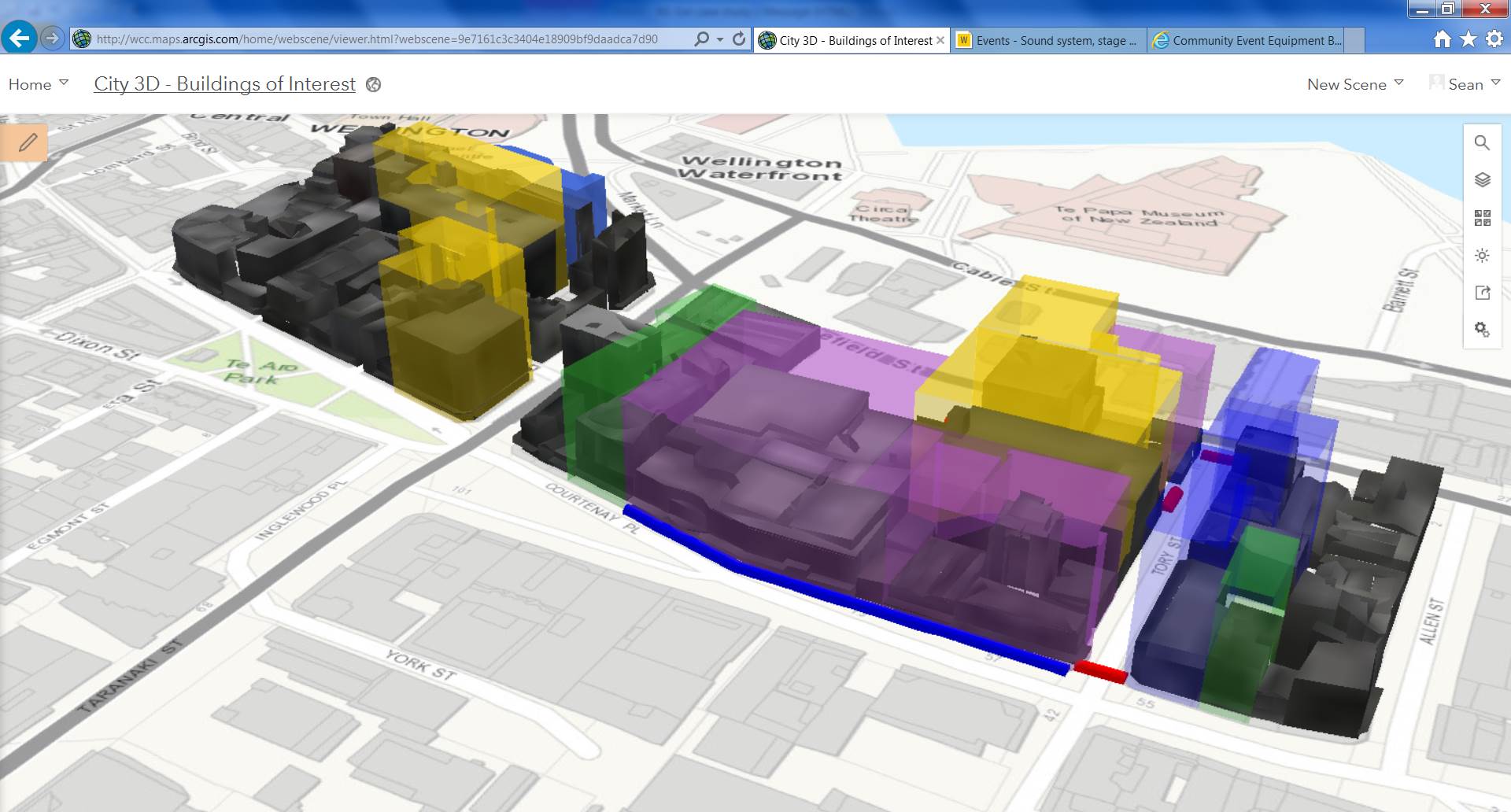Close the City 3D browser tab
This screenshot has width=1511, height=812.
(940, 40)
